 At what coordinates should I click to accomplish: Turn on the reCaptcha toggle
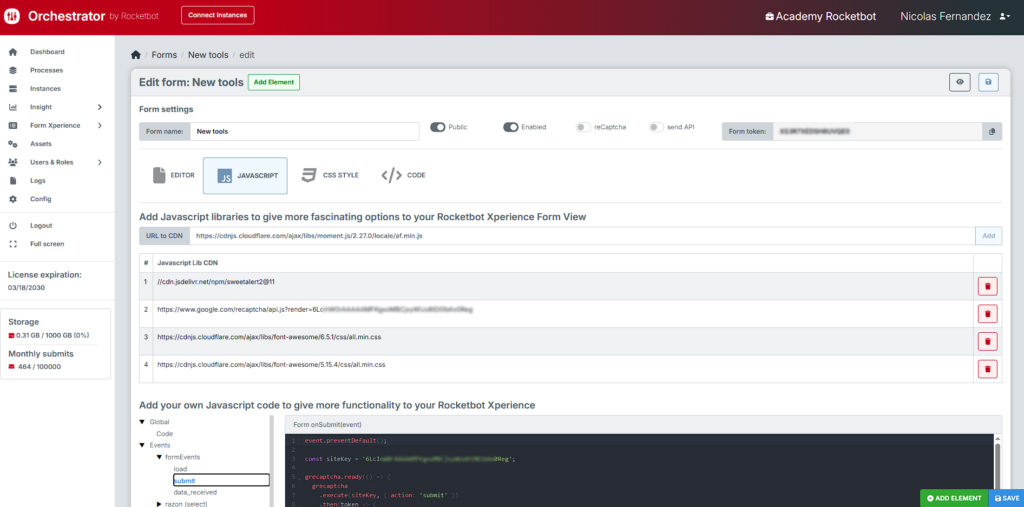click(x=583, y=127)
